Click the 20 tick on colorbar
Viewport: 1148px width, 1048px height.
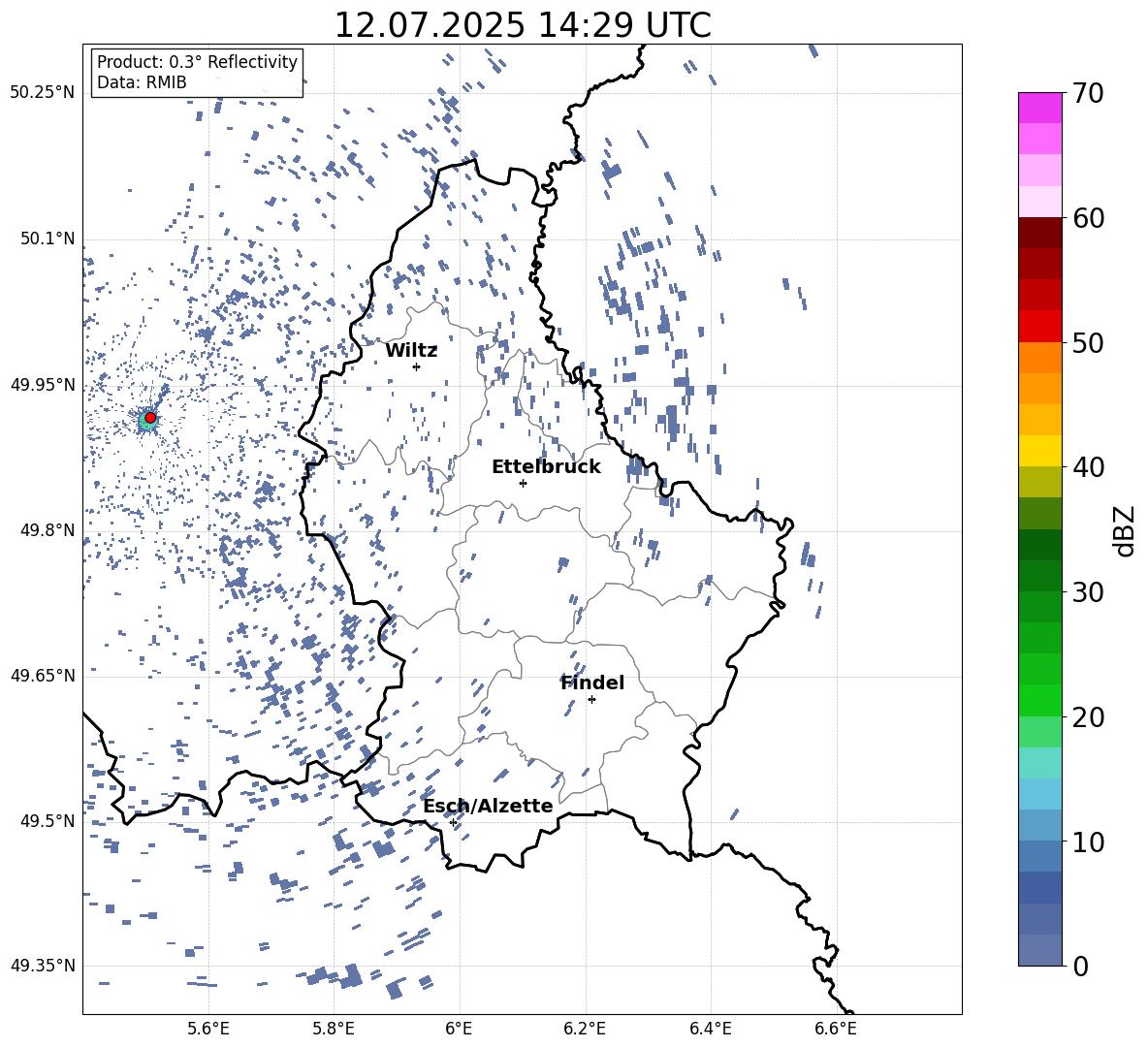coord(1088,716)
